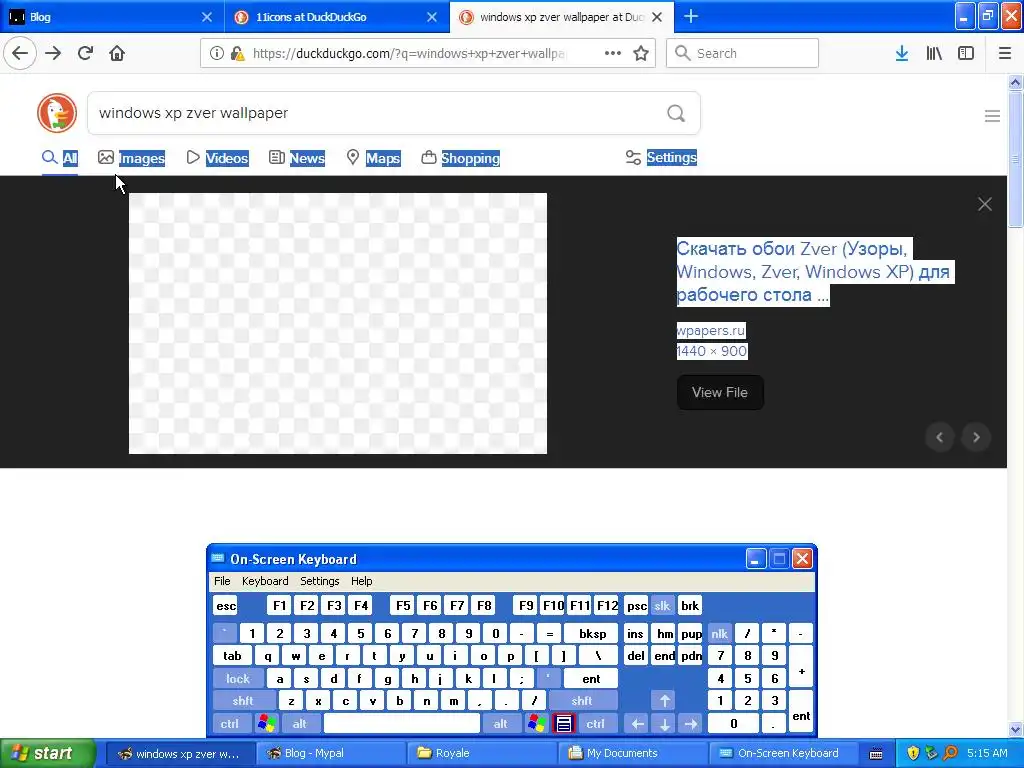Screen dimensions: 1024x768
Task: Open the DuckDuckGo side menu icon
Action: [x=992, y=116]
